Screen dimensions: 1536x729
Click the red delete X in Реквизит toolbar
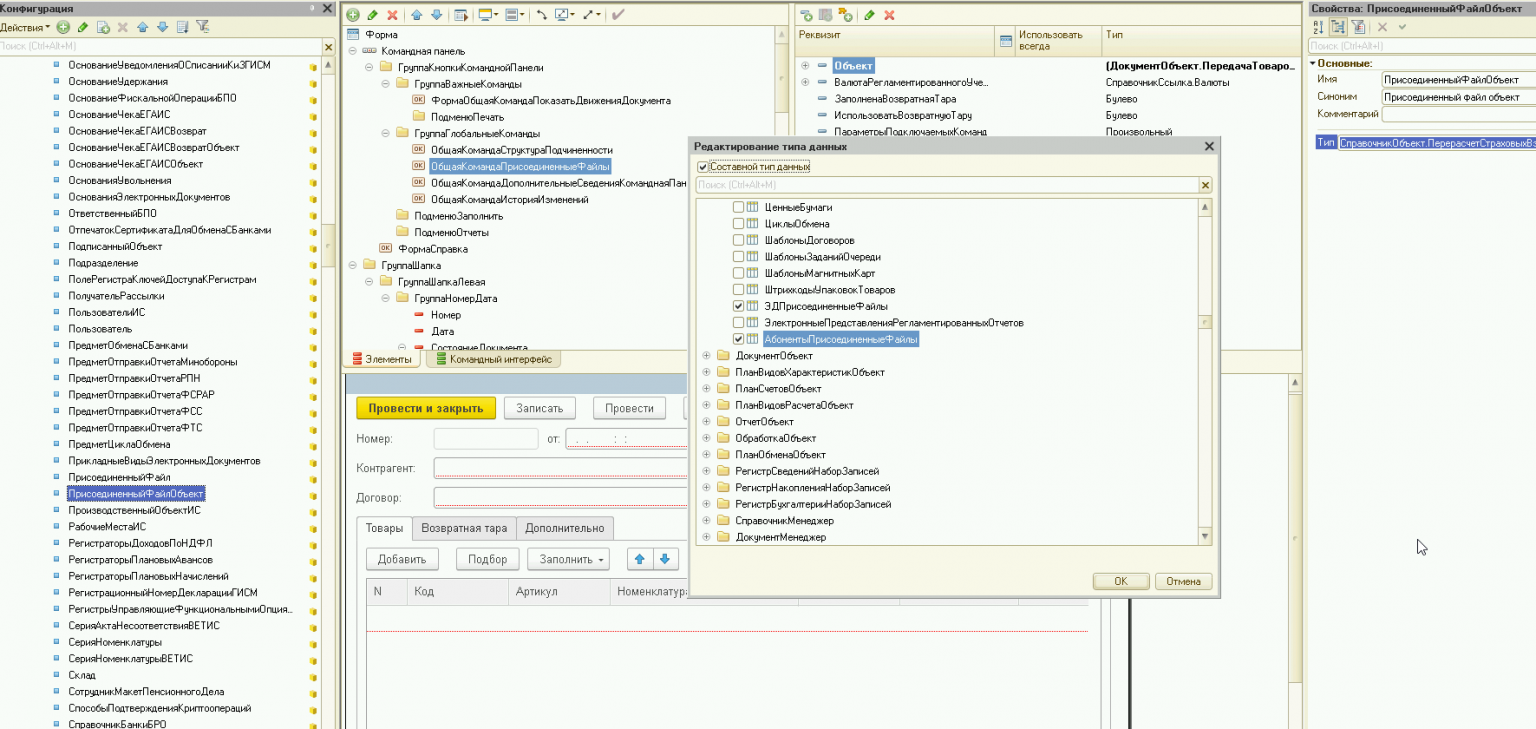point(889,15)
